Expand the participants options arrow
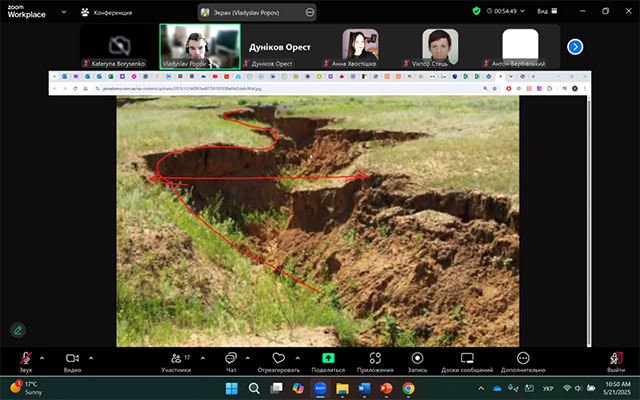 tap(201, 357)
